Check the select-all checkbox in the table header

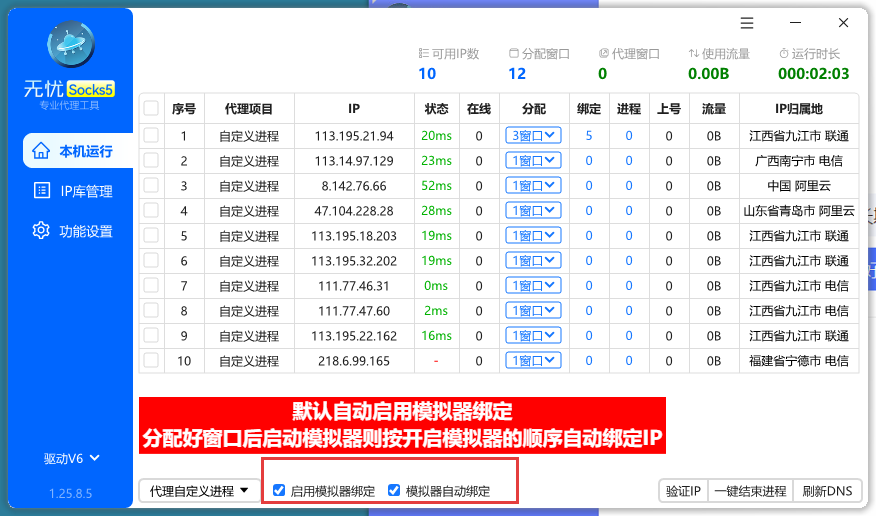(151, 109)
